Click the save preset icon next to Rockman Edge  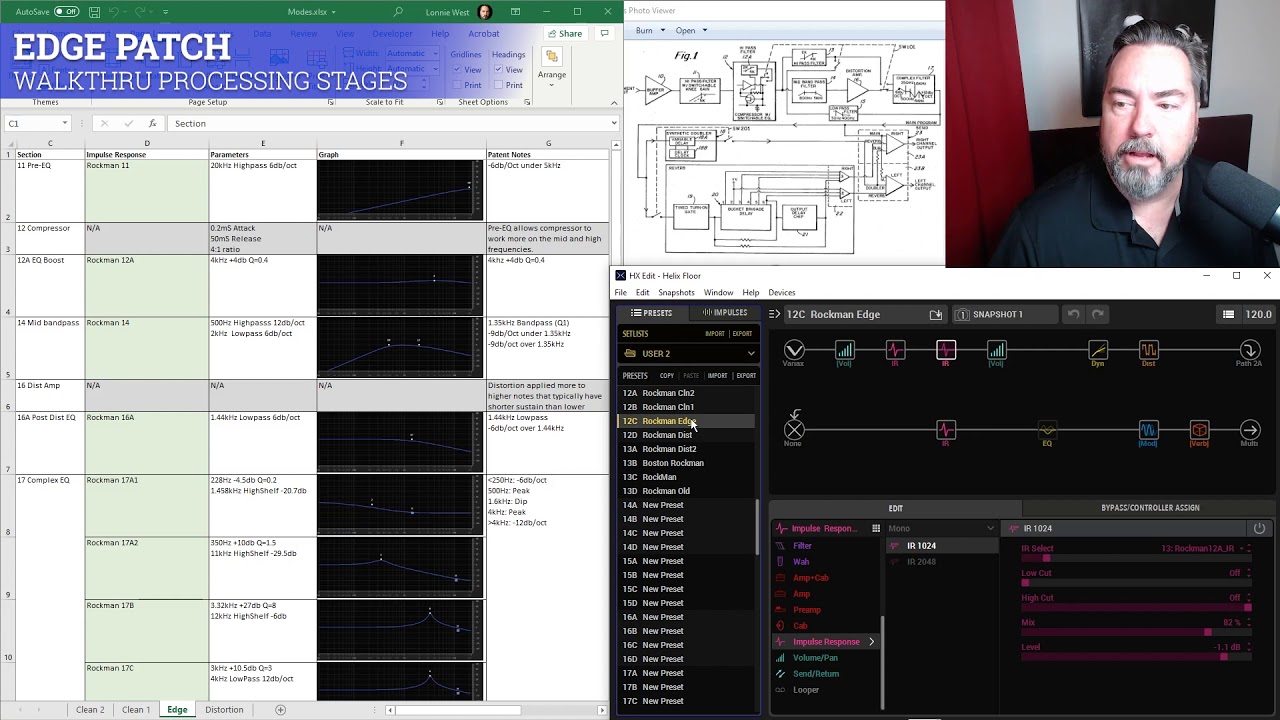coord(936,314)
